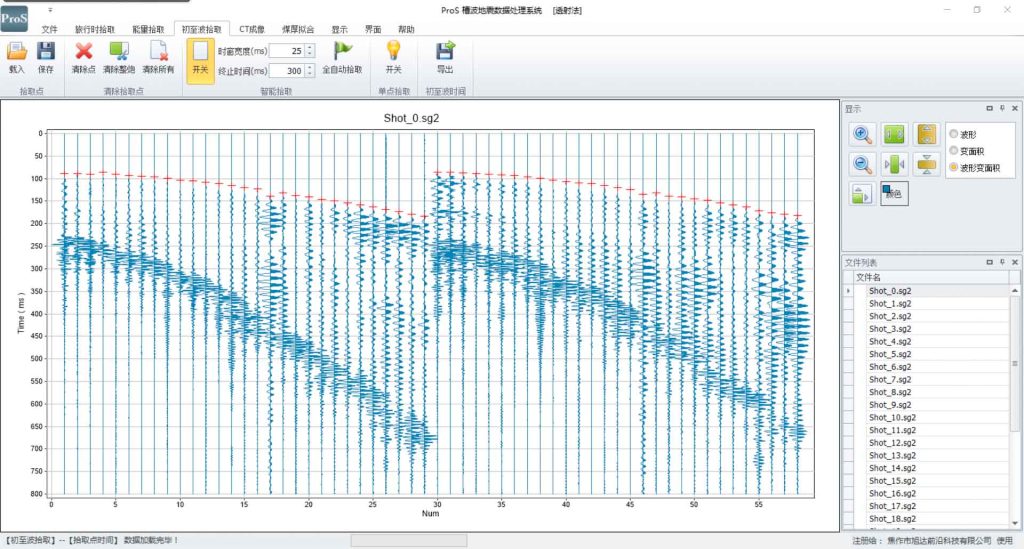Click the row indicator arrow beside Shot_0.sg2
This screenshot has width=1024, height=549.
click(848, 291)
